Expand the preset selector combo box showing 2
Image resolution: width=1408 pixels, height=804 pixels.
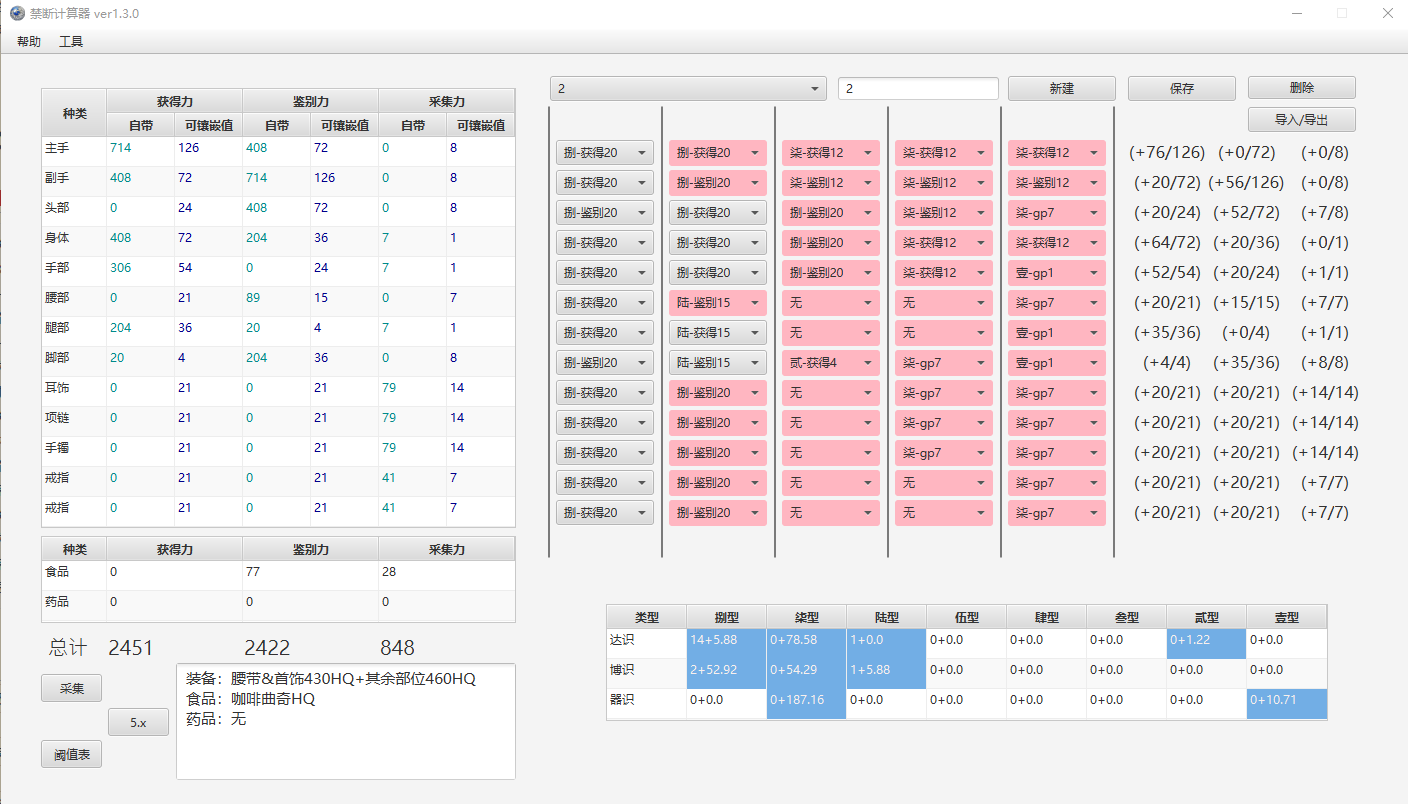[688, 88]
